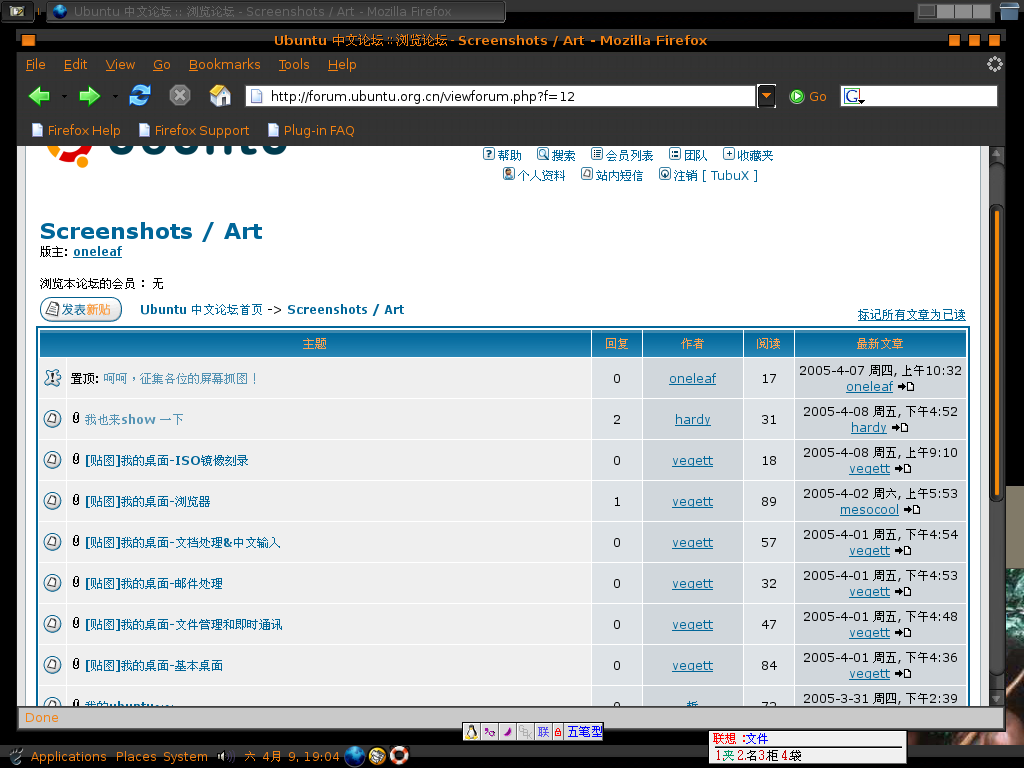Open mesocool's profile in latest post column
The image size is (1024, 768).
[x=869, y=509]
